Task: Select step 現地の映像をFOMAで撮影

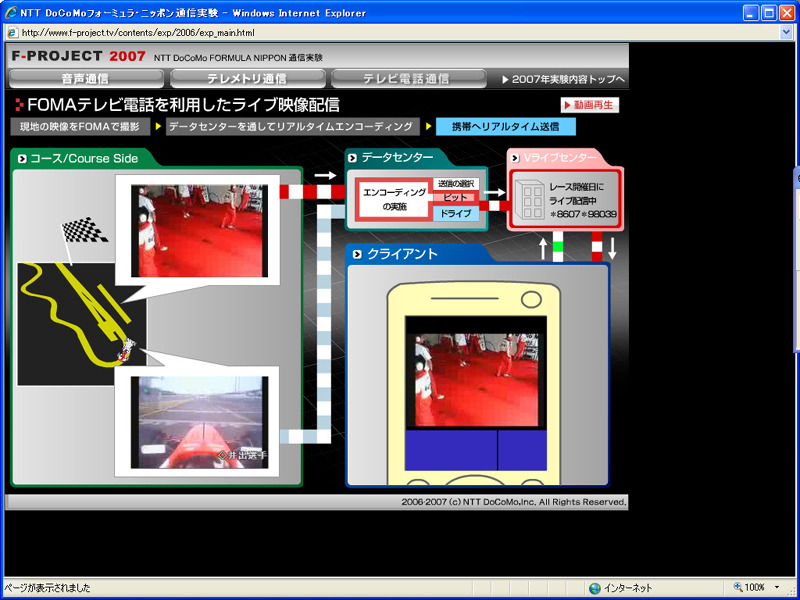Action: [80, 127]
